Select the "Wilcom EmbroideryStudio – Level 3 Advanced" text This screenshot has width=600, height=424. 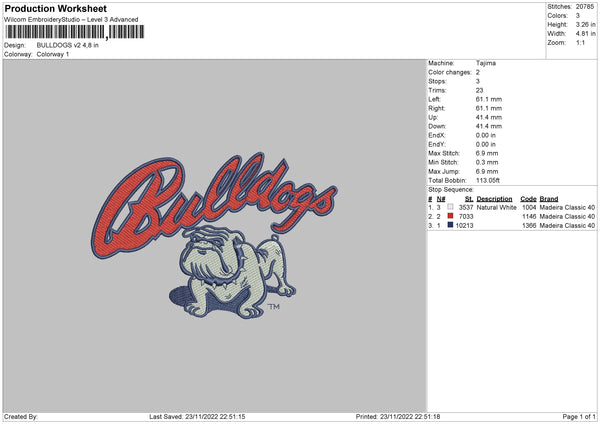pyautogui.click(x=71, y=20)
